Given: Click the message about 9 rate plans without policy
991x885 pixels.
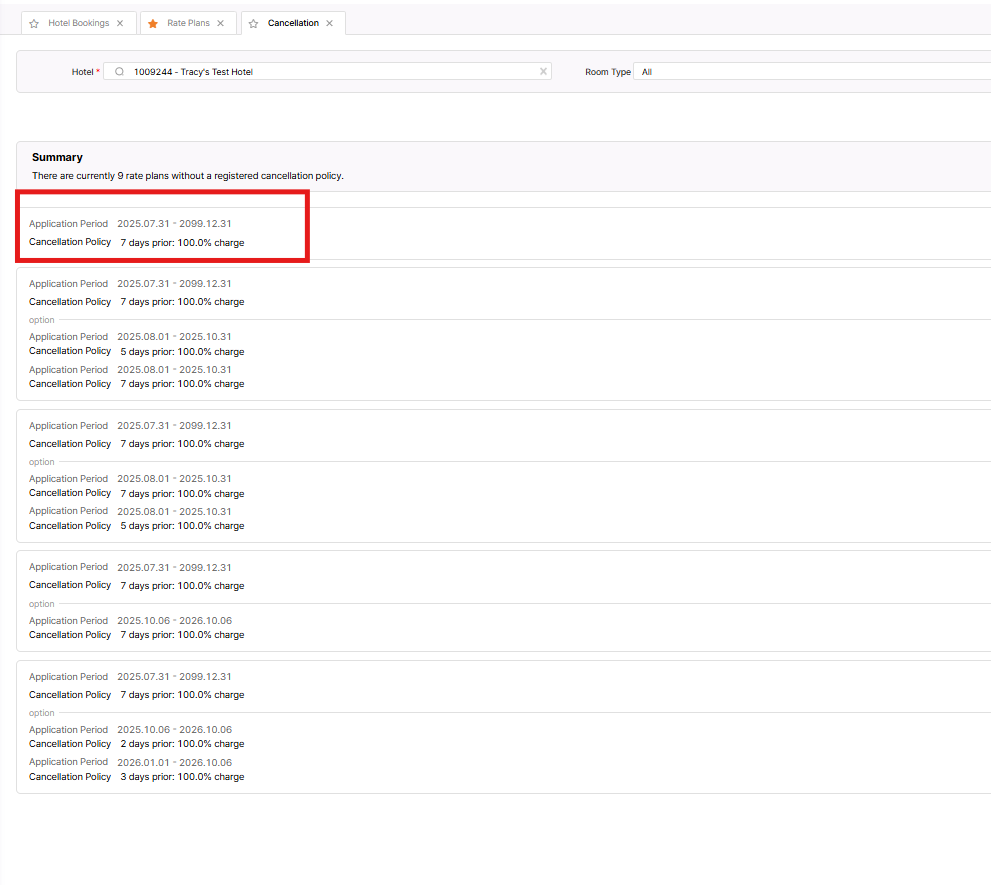Looking at the screenshot, I should (187, 176).
